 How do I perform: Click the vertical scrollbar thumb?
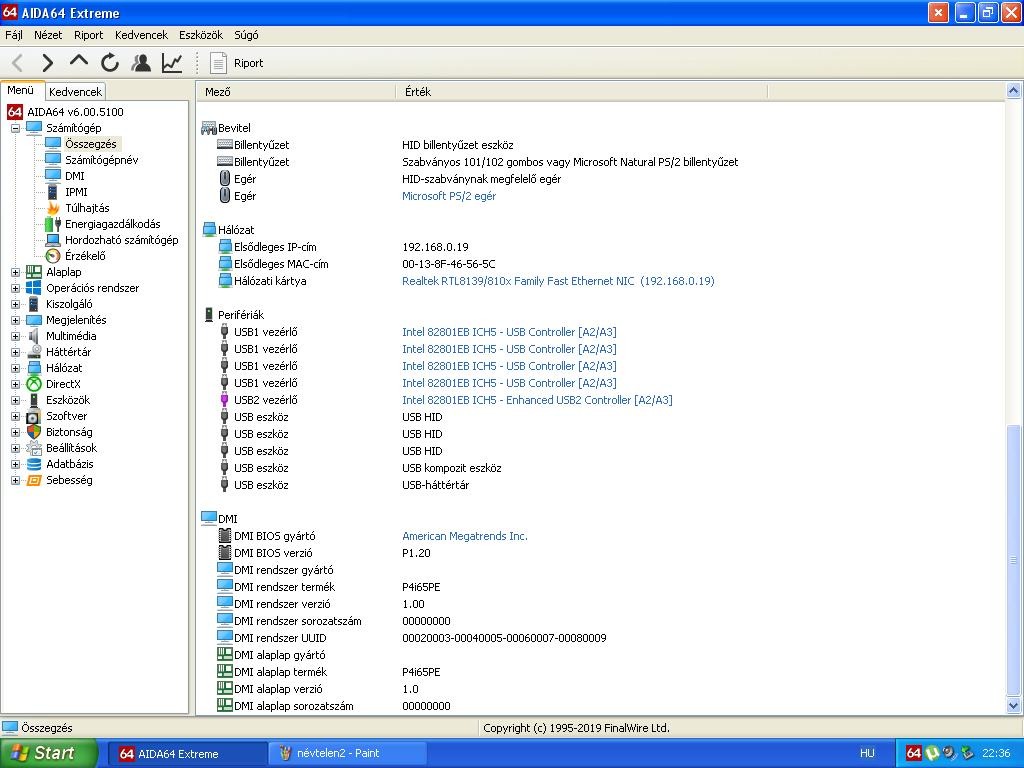tap(1014, 560)
